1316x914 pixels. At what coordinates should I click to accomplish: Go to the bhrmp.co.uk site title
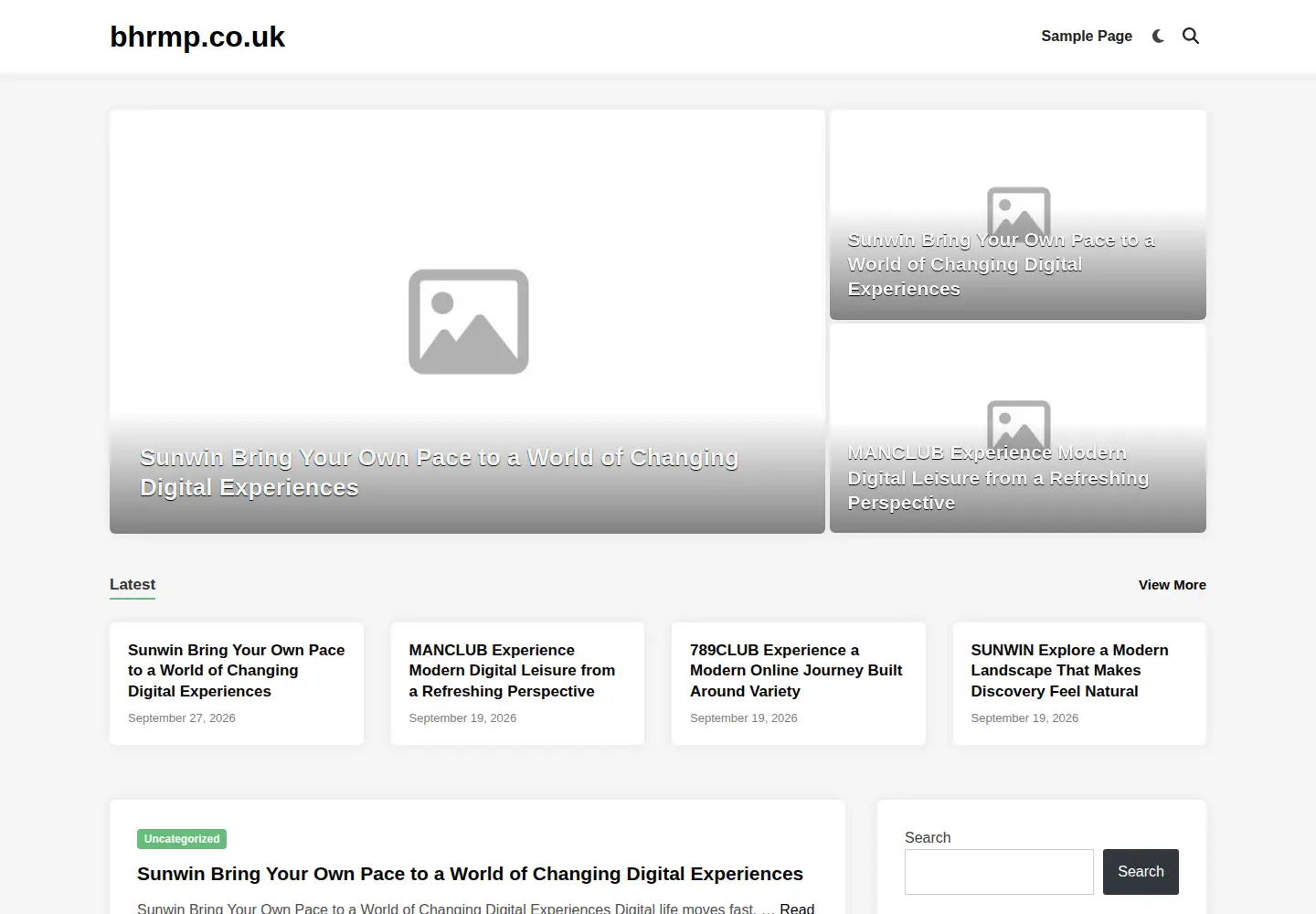tap(197, 37)
